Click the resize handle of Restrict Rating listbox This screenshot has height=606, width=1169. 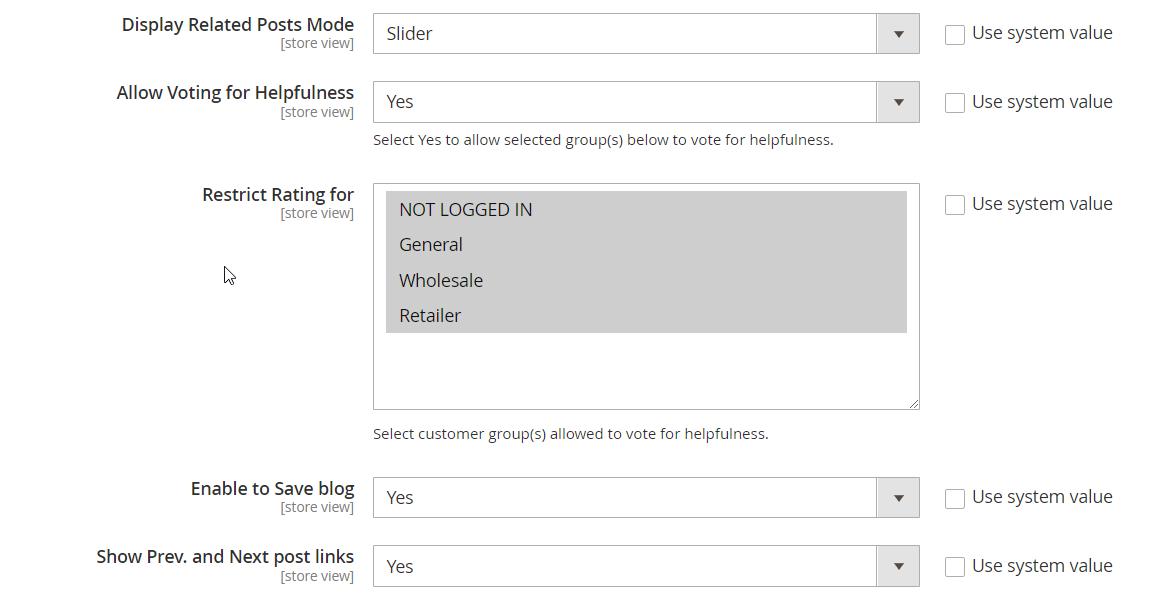click(914, 404)
